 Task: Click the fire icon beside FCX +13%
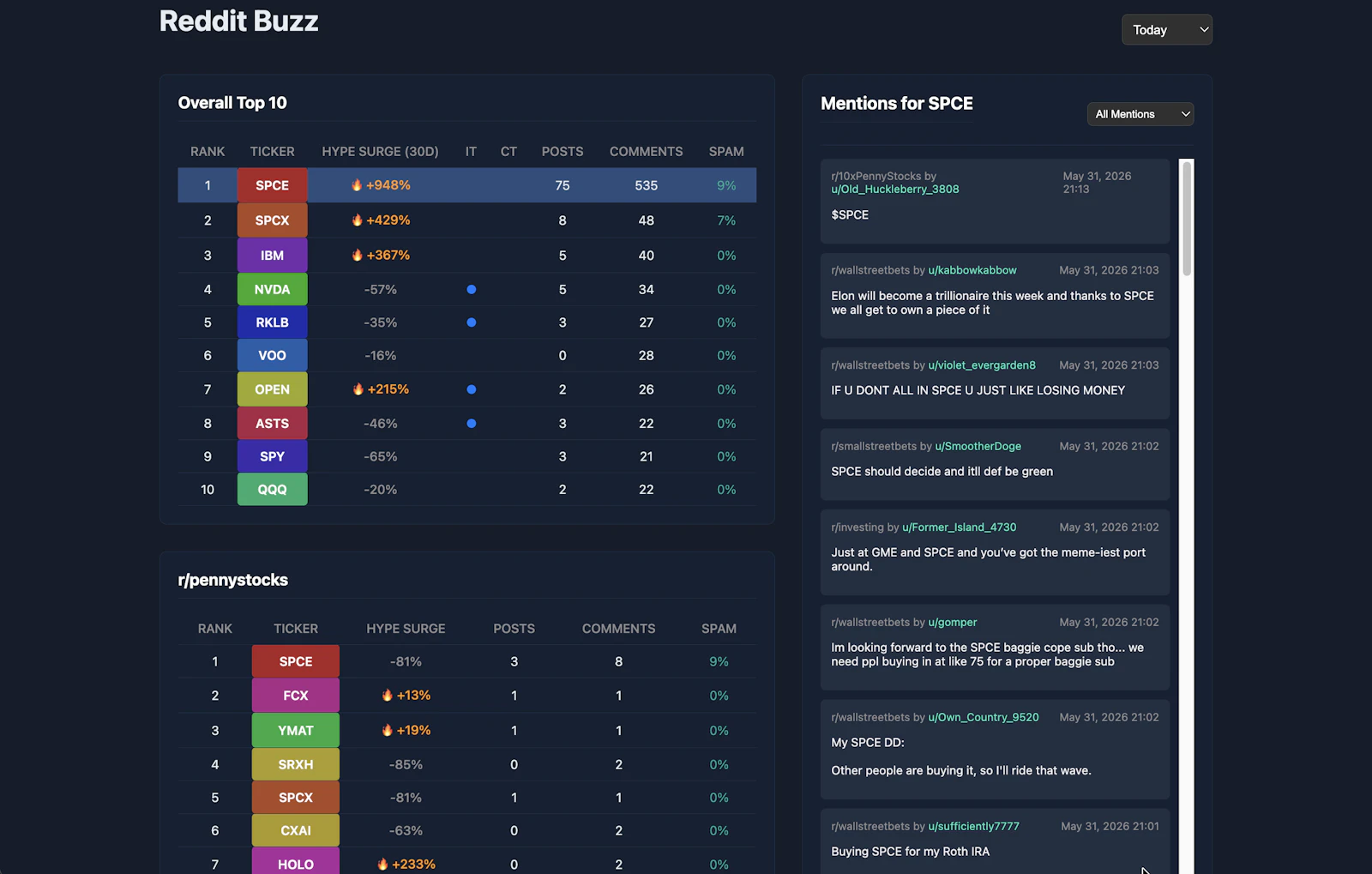387,695
